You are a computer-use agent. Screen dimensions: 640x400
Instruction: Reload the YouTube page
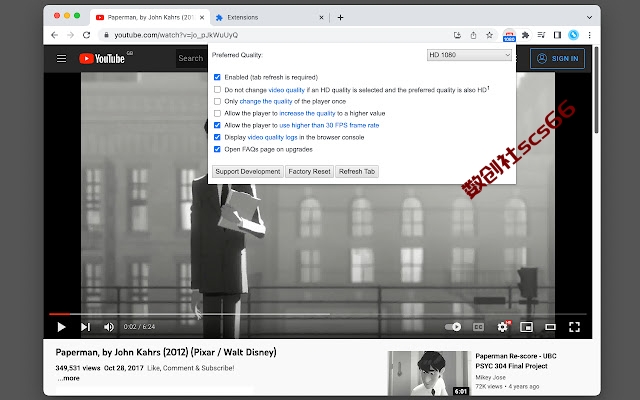point(87,35)
